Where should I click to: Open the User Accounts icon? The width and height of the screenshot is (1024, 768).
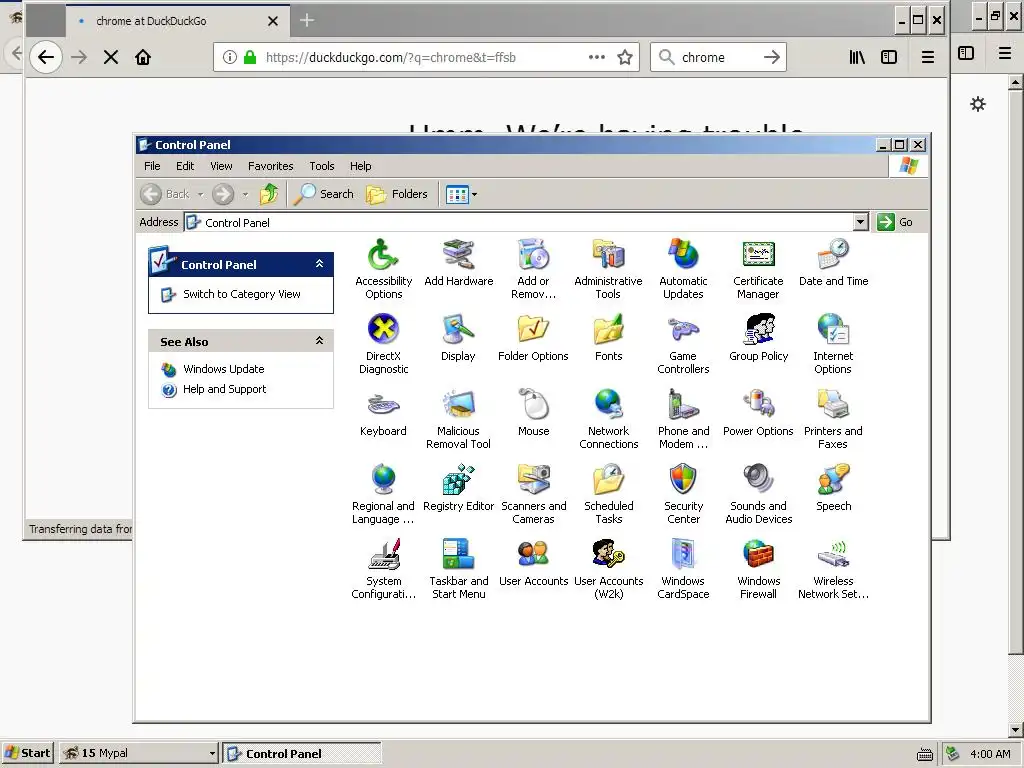click(x=534, y=562)
